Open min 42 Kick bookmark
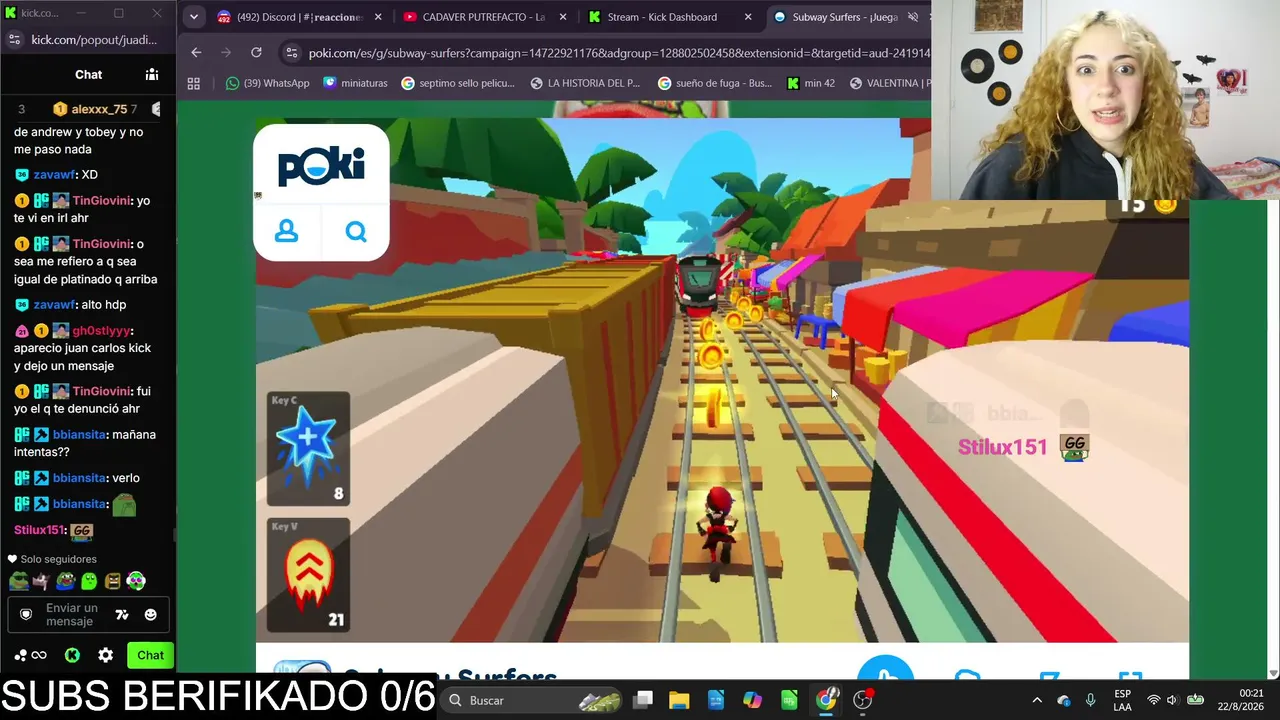 click(810, 83)
